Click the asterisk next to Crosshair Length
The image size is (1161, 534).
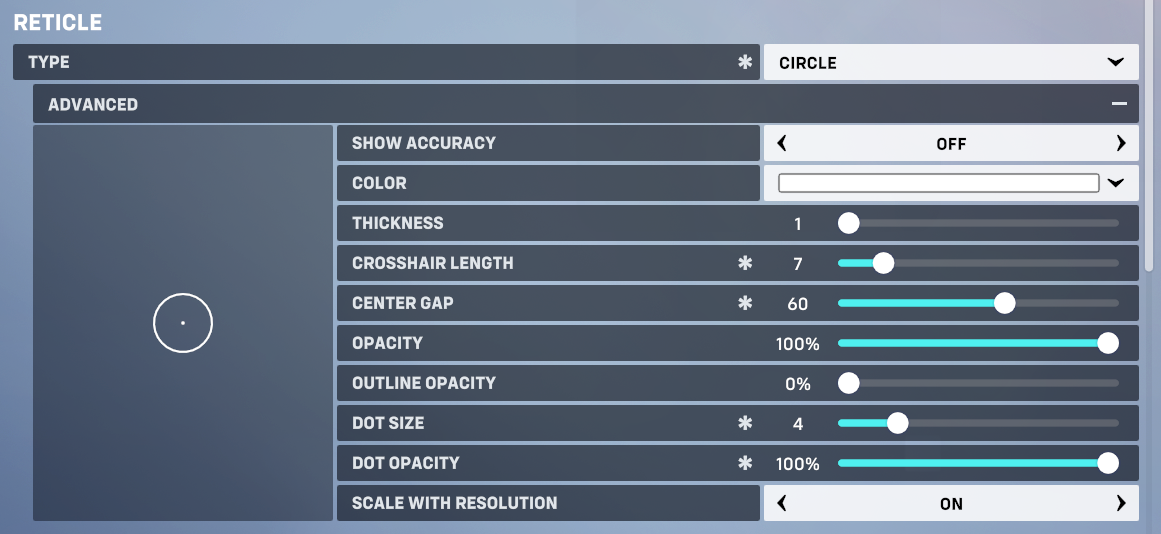tap(744, 263)
